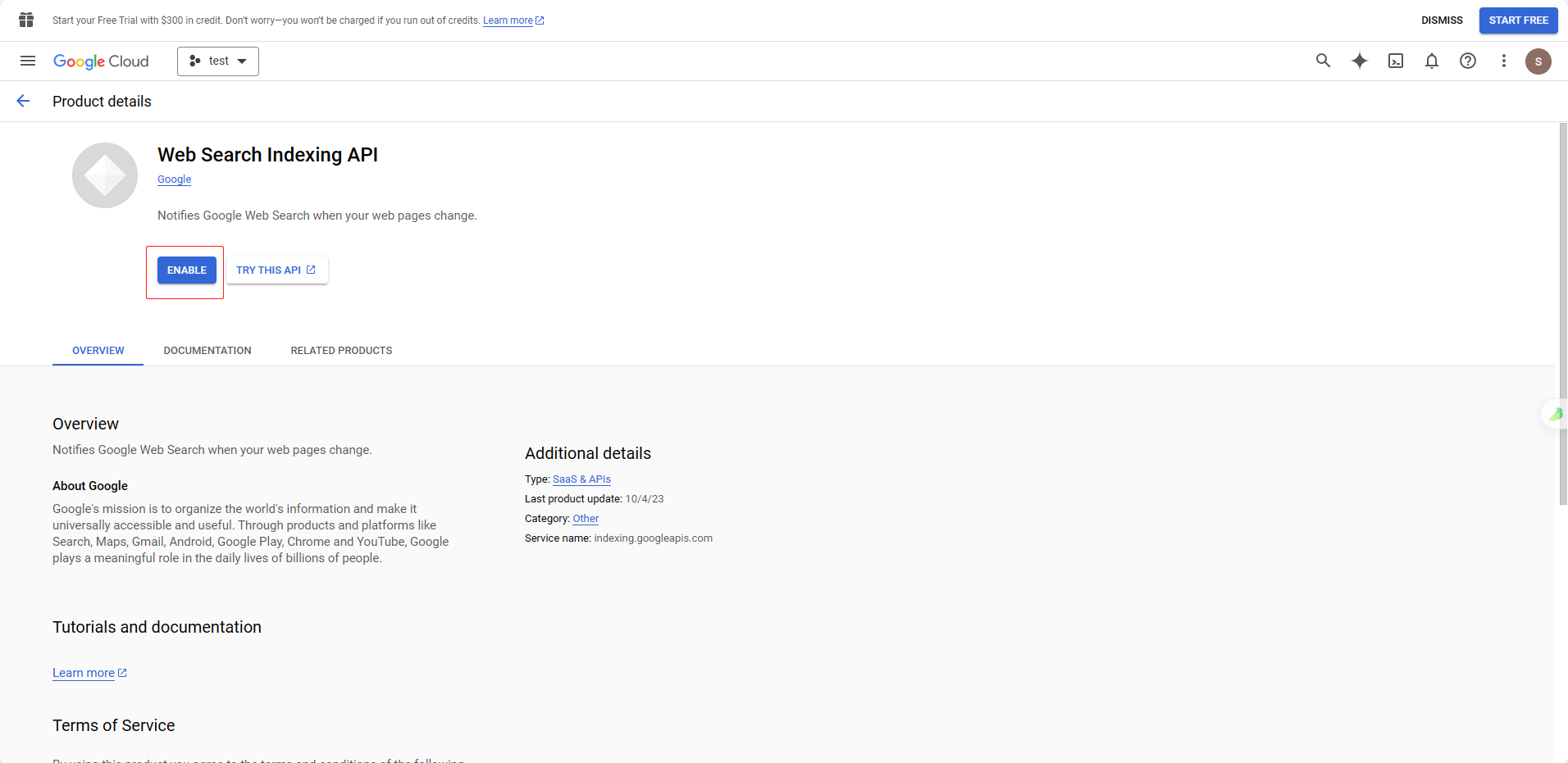Enable the Web Search Indexing API

coord(187,270)
